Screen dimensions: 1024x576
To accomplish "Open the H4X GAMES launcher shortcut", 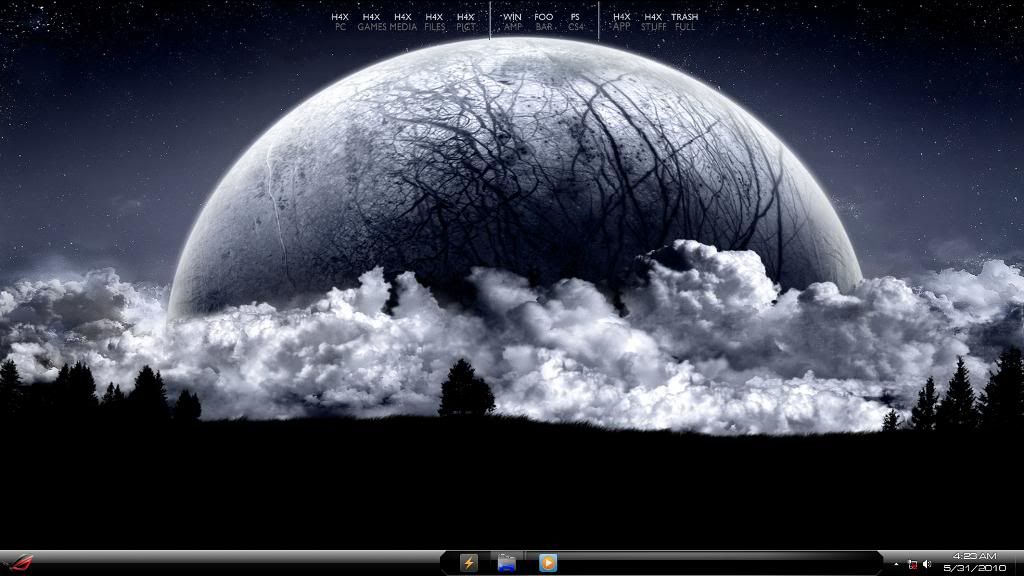I will pos(371,22).
